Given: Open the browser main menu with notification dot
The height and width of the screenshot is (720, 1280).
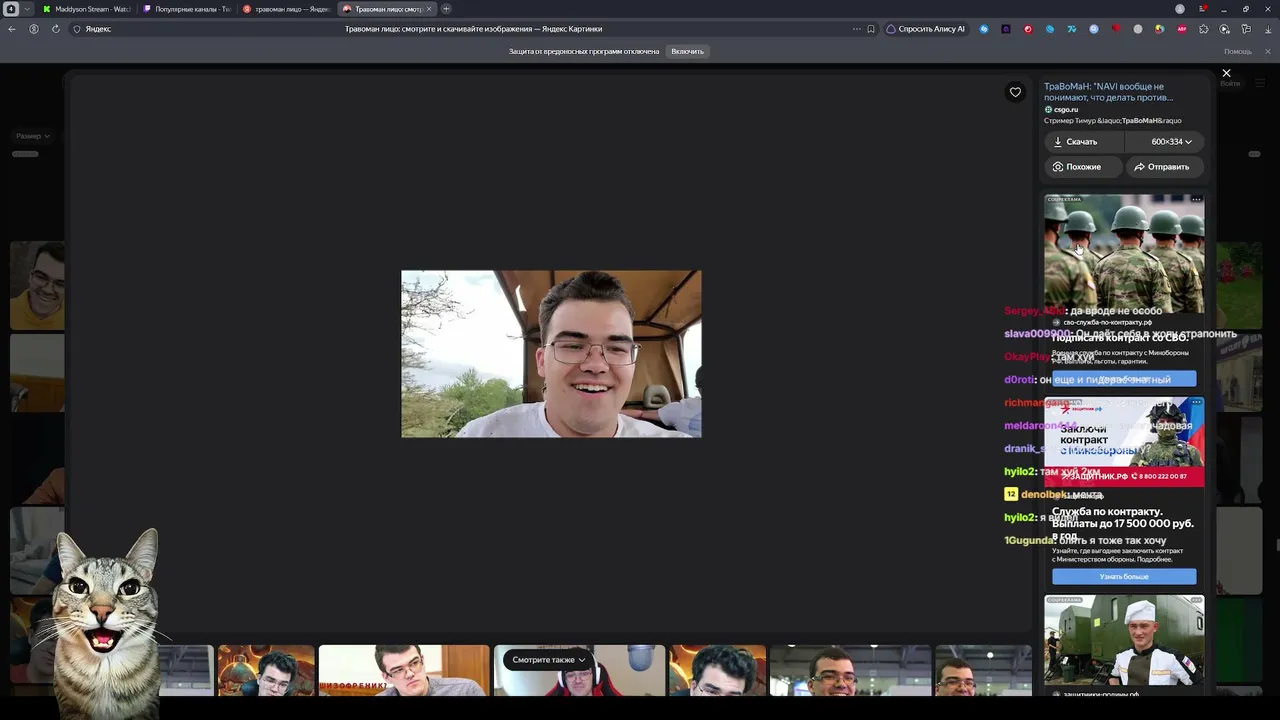Looking at the screenshot, I should 1202,9.
